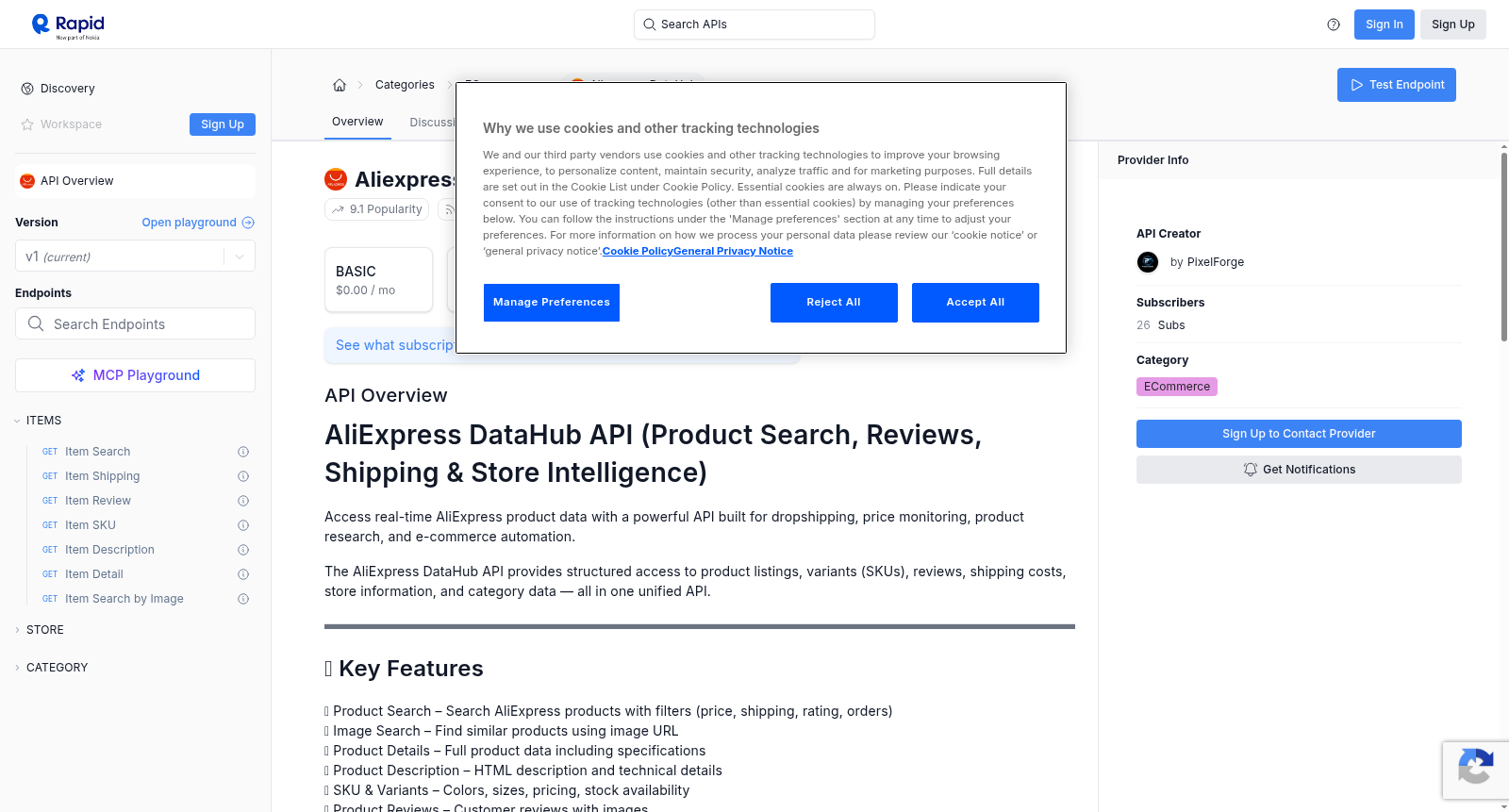Select the Item Search by Image endpoint
Image resolution: width=1509 pixels, height=812 pixels.
tap(124, 599)
